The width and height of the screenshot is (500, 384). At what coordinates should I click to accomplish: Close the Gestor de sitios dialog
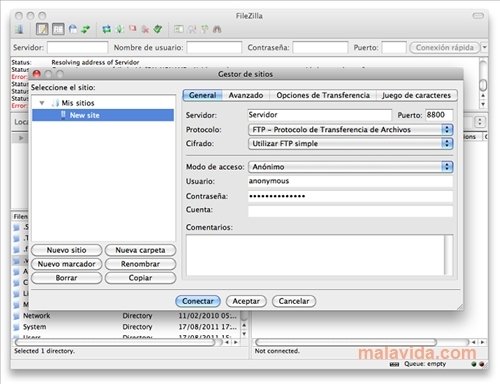tap(37, 74)
